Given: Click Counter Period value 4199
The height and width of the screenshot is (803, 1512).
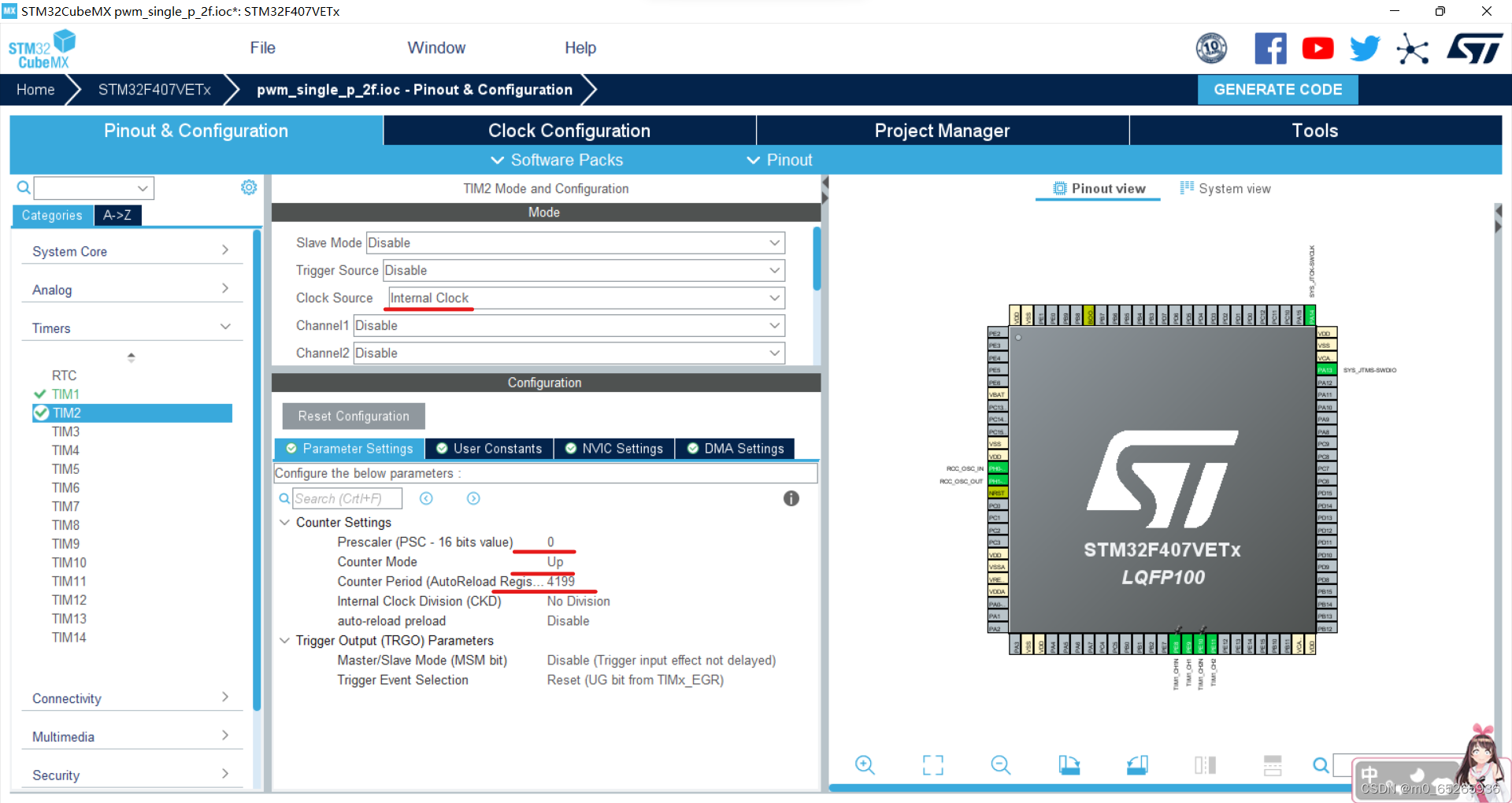Looking at the screenshot, I should click(561, 581).
